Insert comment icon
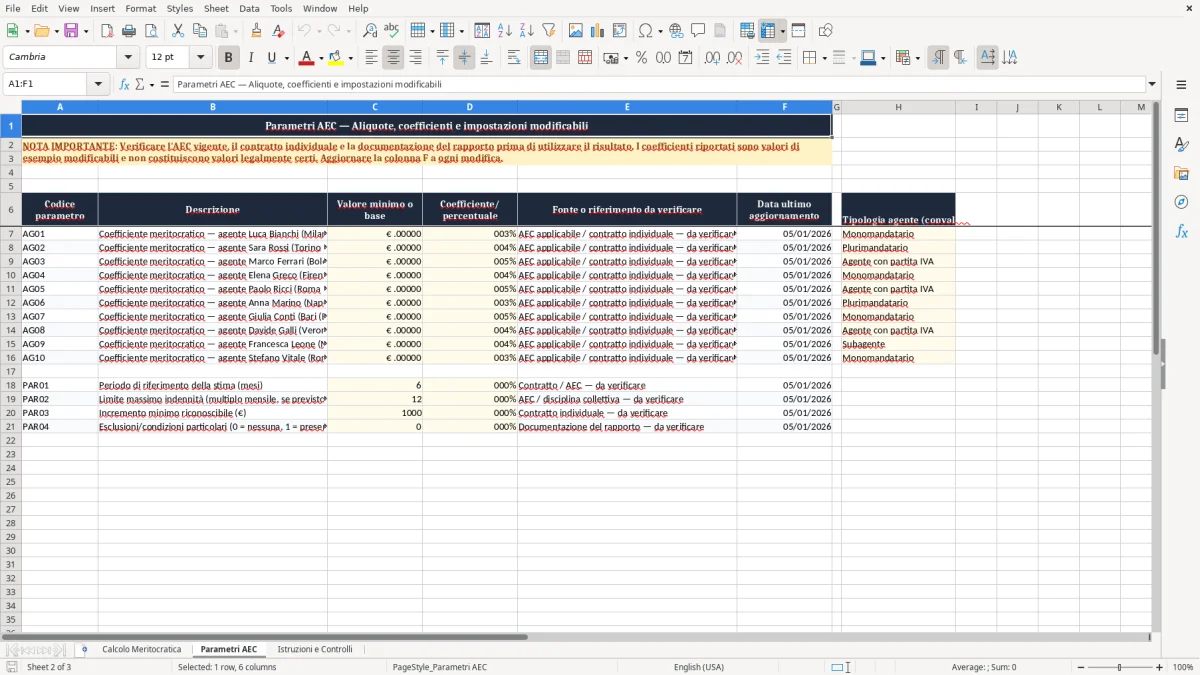This screenshot has height=675, width=1200. click(698, 31)
